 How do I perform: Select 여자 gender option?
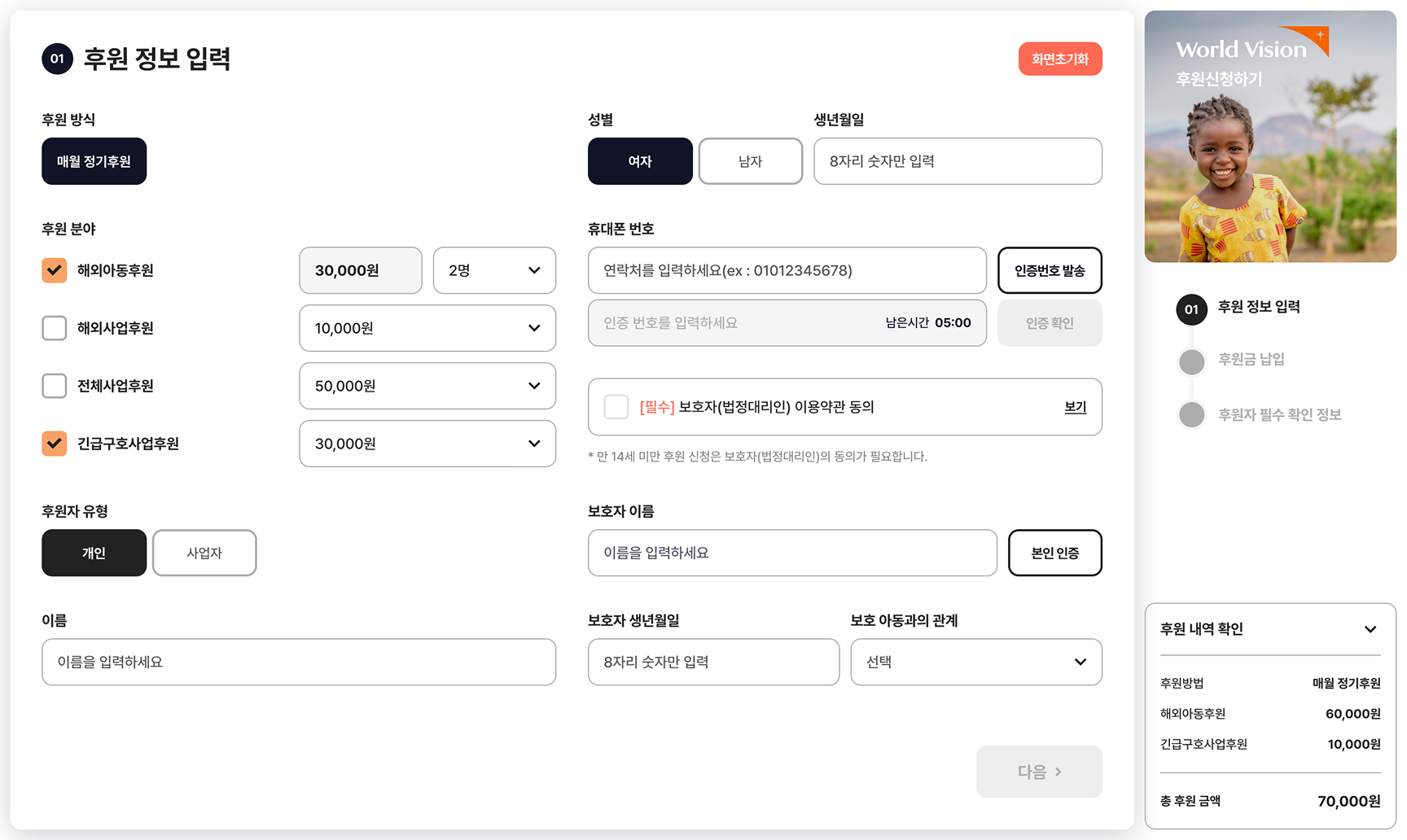pyautogui.click(x=640, y=161)
